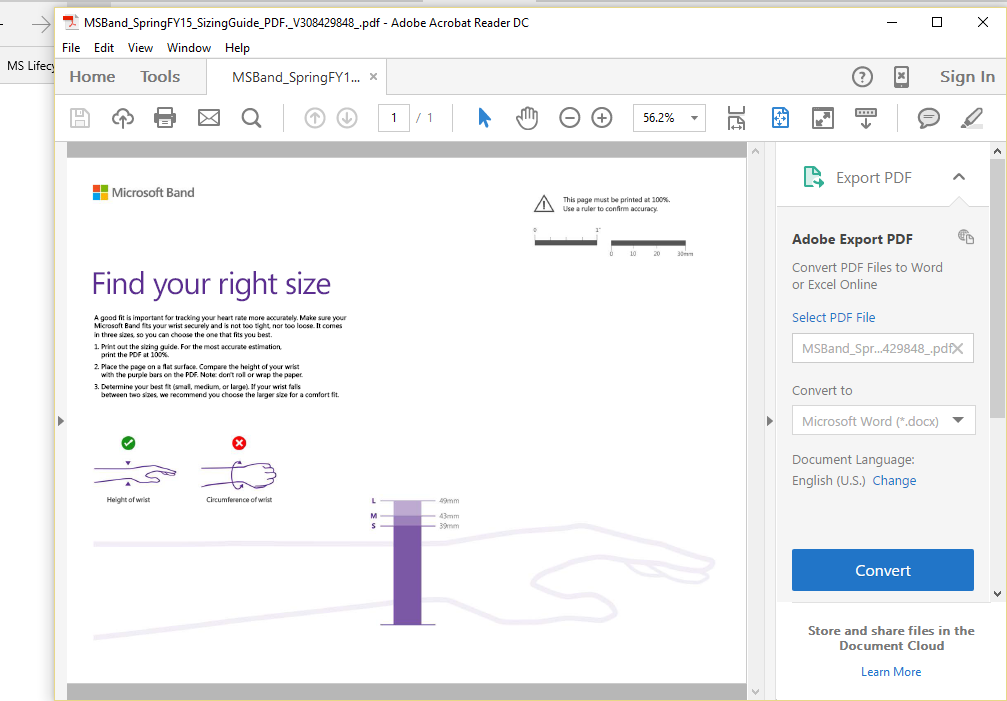Click the blue Convert button
Screen dimensions: 1007x701
point(882,570)
